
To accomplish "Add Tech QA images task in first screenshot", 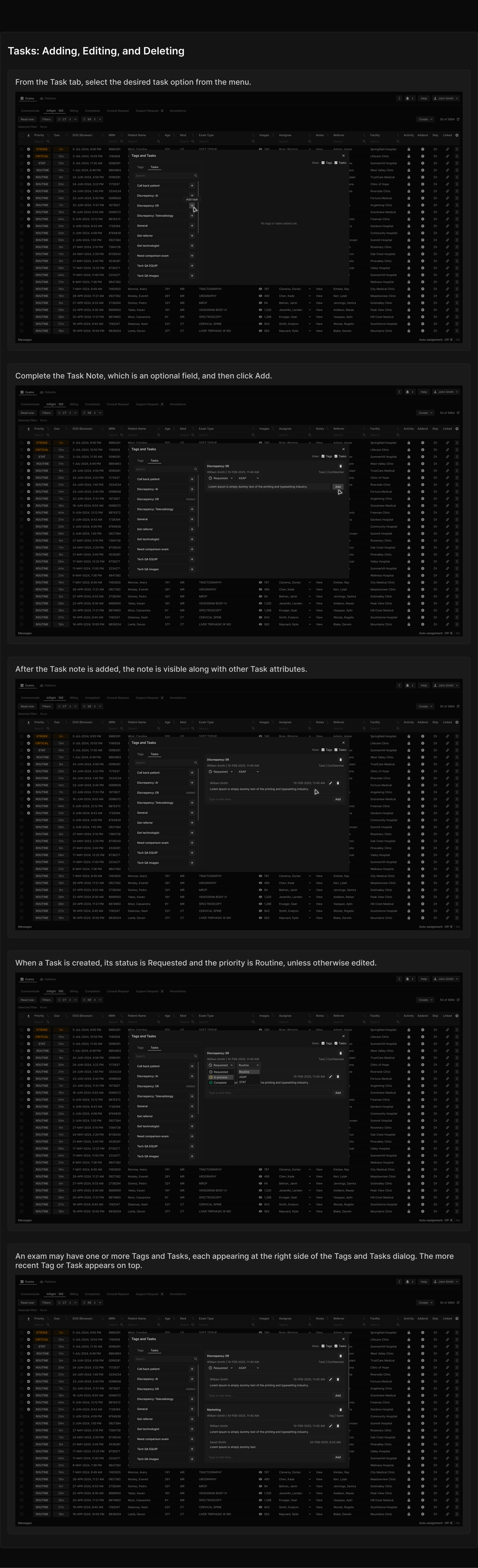I will point(192,276).
